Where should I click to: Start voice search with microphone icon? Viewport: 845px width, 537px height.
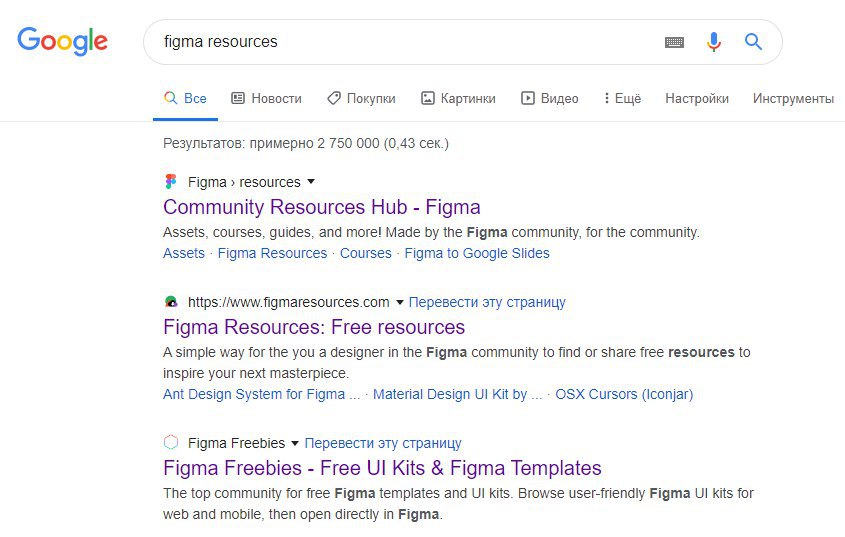point(714,42)
